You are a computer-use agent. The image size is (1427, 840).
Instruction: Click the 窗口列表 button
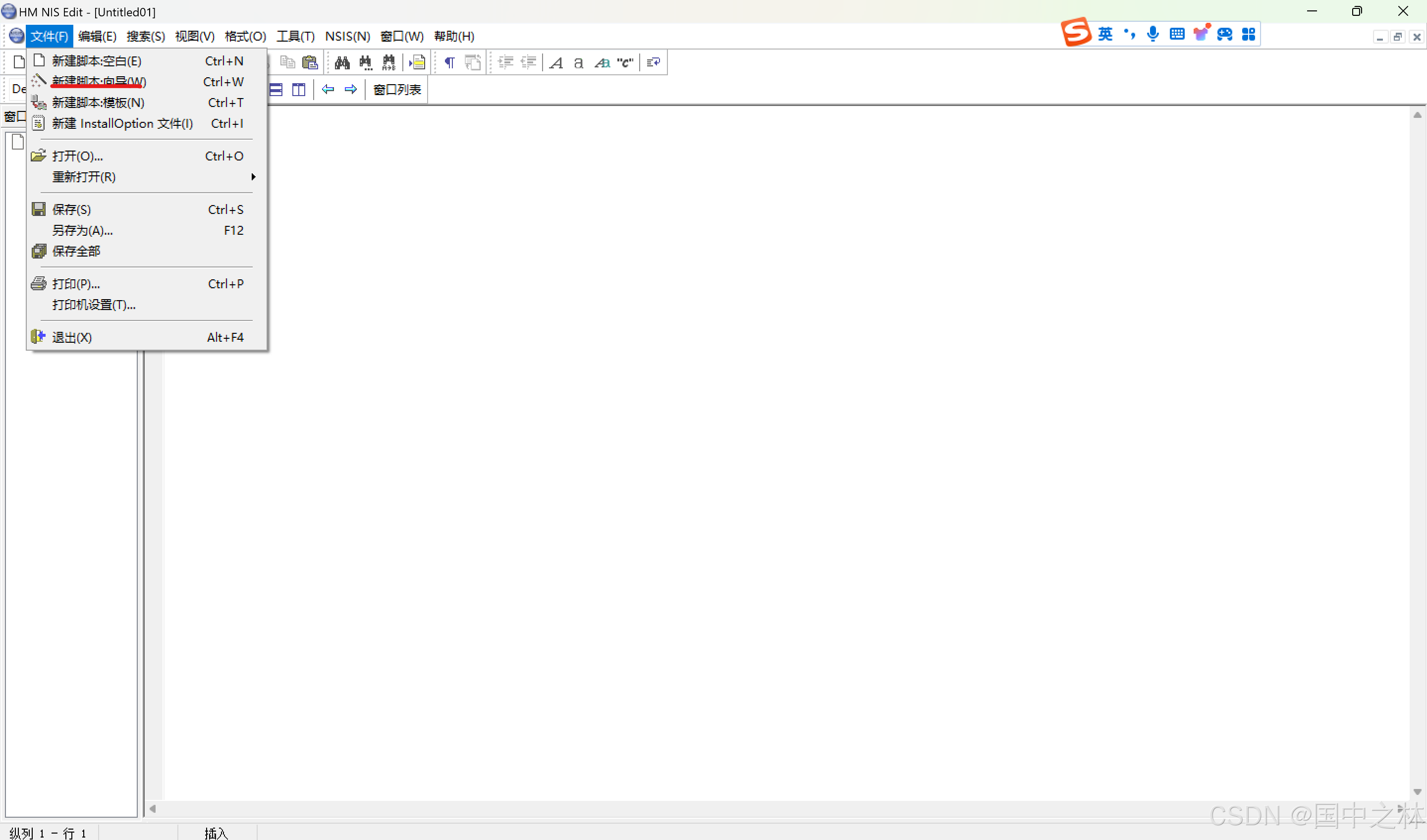click(397, 90)
